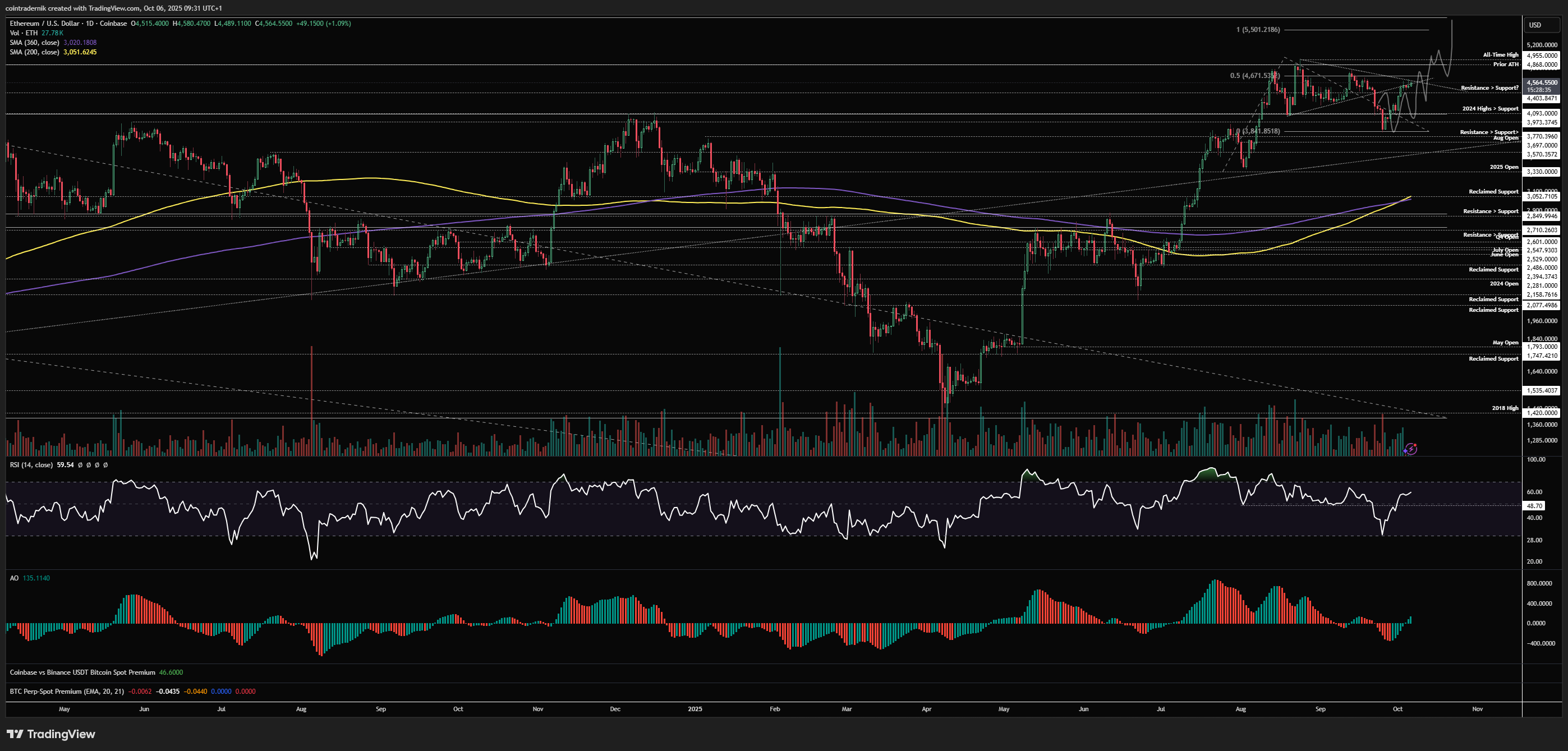Viewport: 1568px width, 751px height.
Task: Click the current price label 4,564.5500
Action: pyautogui.click(x=1542, y=82)
